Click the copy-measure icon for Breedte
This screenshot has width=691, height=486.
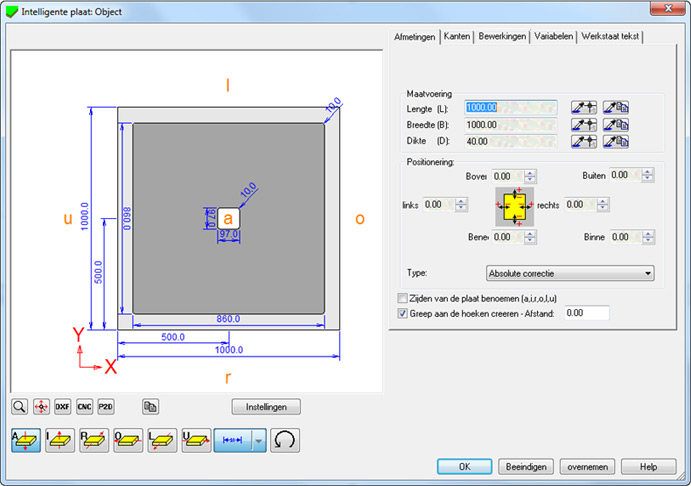[x=616, y=125]
